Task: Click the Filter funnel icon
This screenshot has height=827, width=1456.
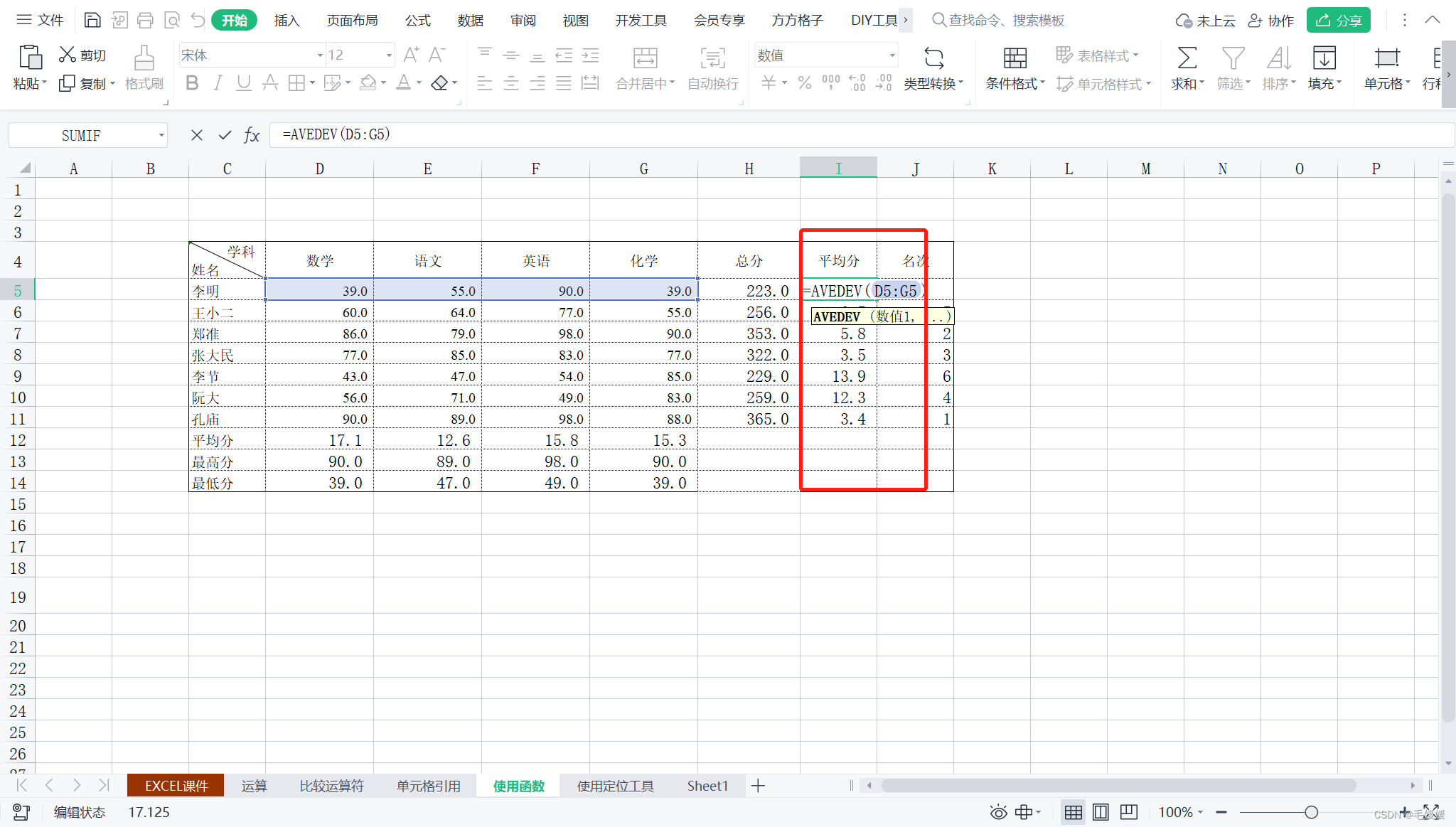Action: [1233, 58]
